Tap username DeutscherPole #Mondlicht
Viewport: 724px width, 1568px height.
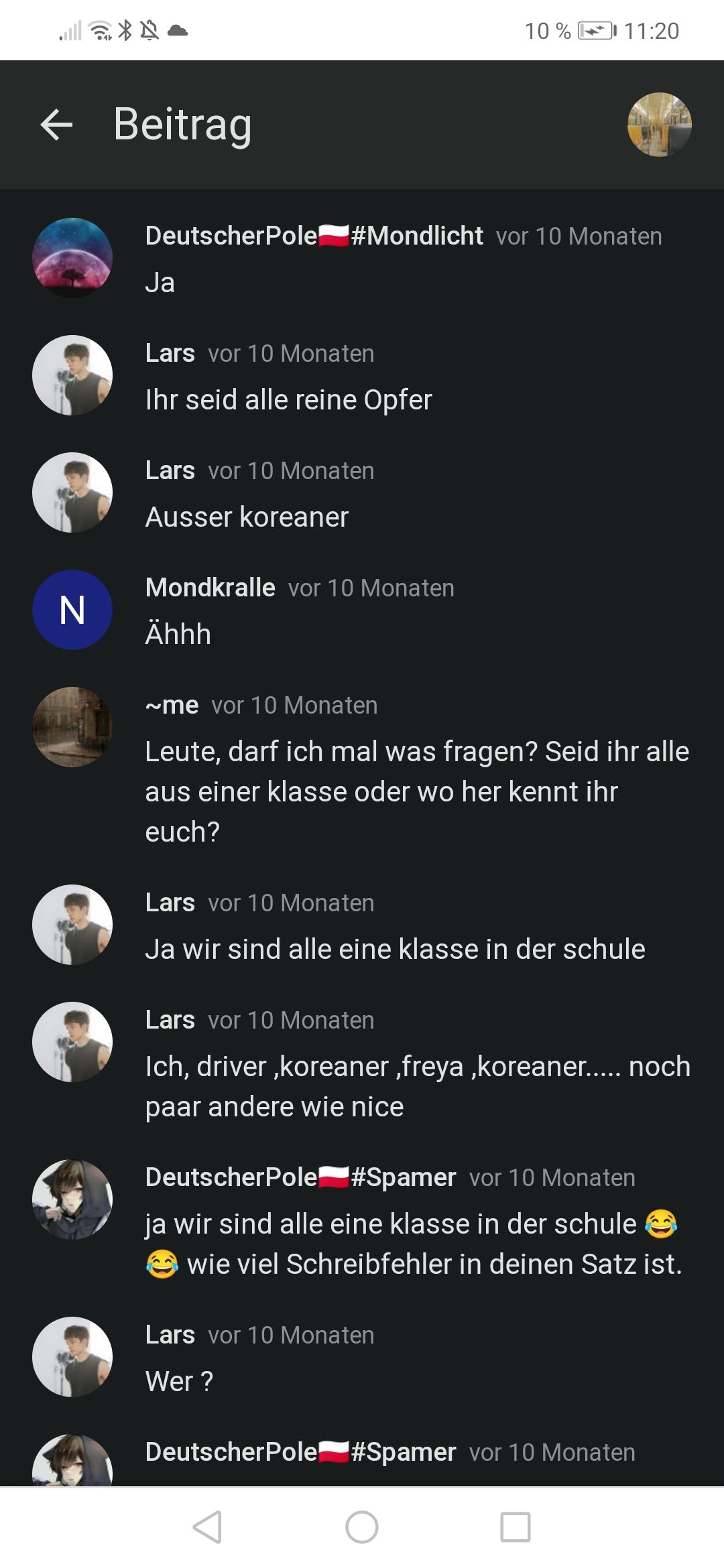click(314, 236)
